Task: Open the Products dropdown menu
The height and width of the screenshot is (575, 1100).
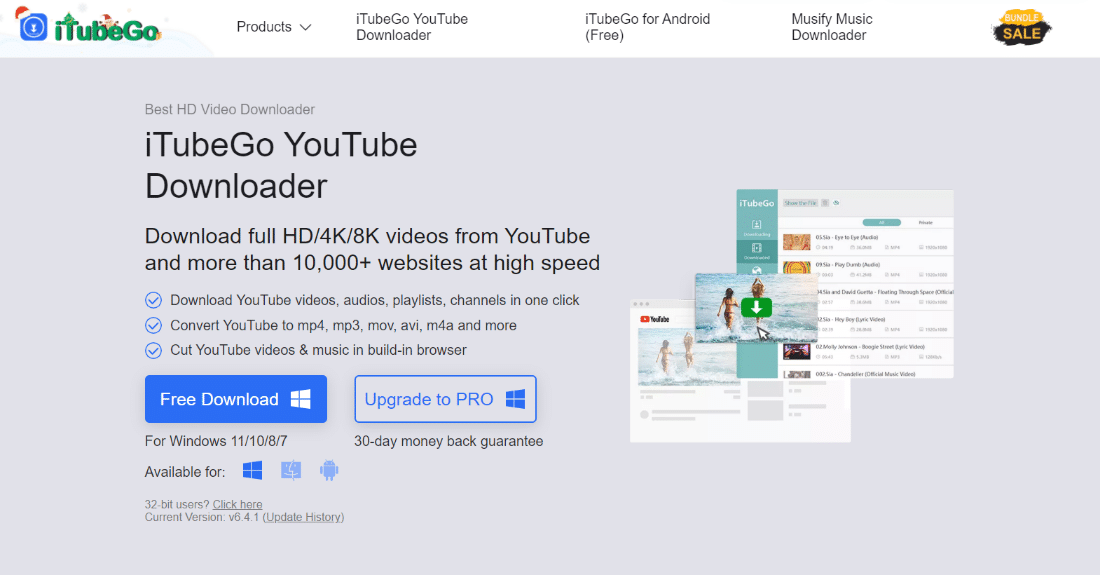Action: coord(274,27)
